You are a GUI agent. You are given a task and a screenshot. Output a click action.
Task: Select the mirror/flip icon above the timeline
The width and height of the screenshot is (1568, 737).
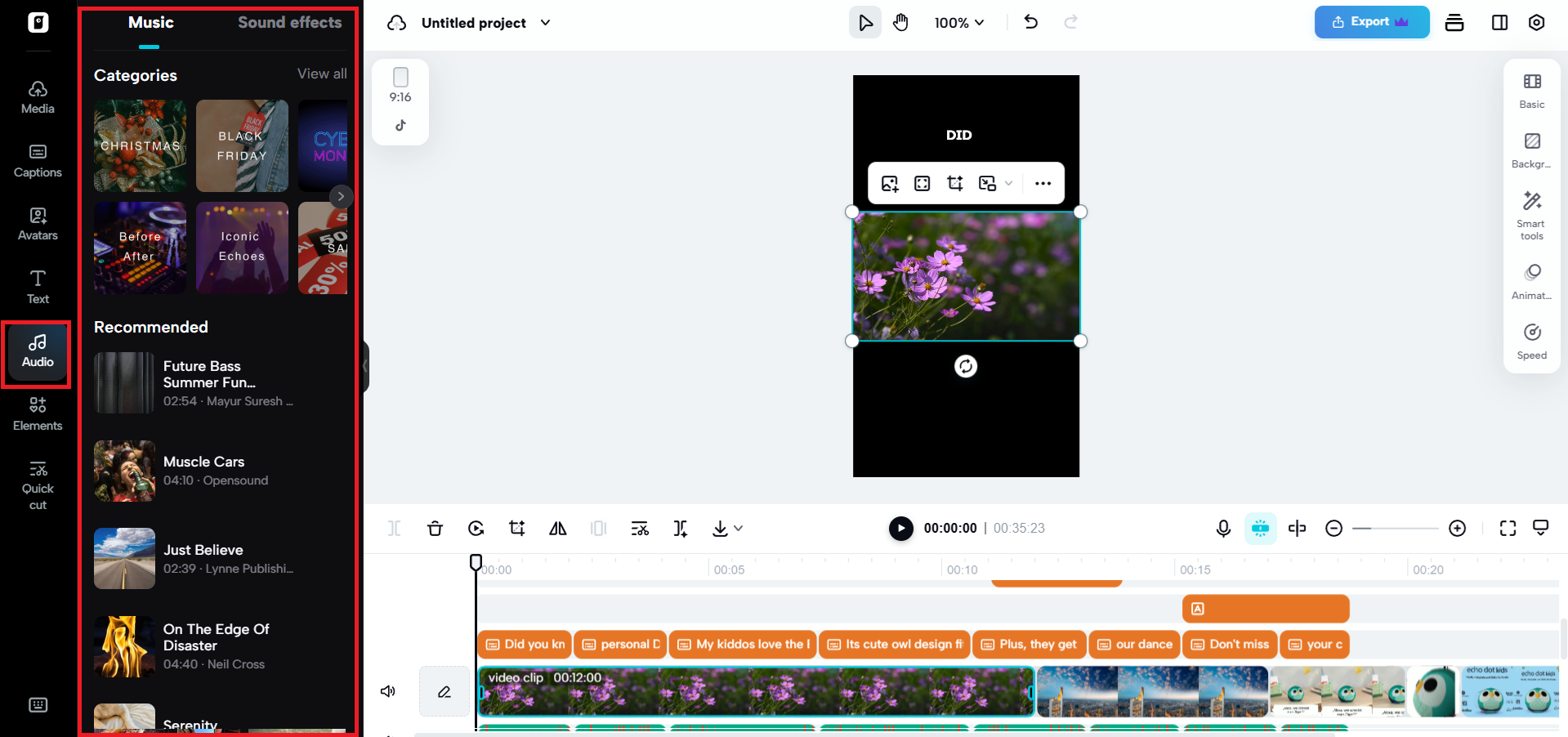pos(557,528)
